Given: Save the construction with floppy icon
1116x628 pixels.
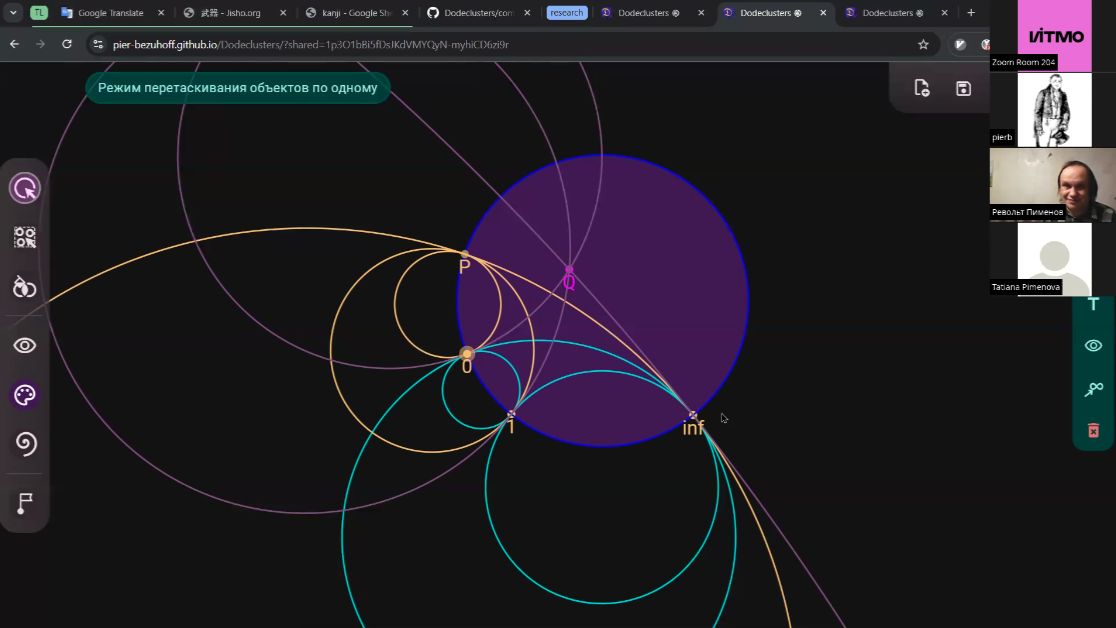Looking at the screenshot, I should tap(963, 88).
